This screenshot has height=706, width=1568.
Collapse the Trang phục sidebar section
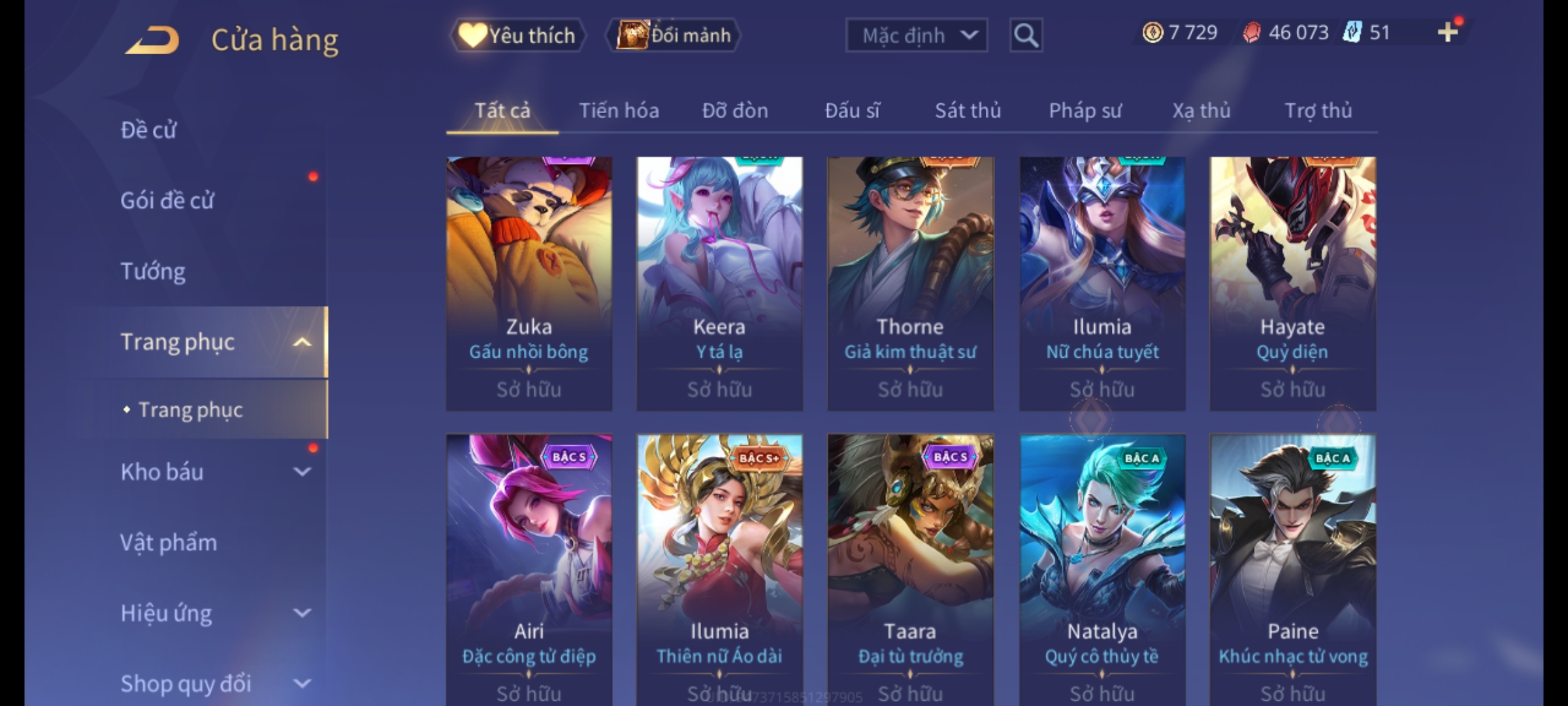pos(302,342)
